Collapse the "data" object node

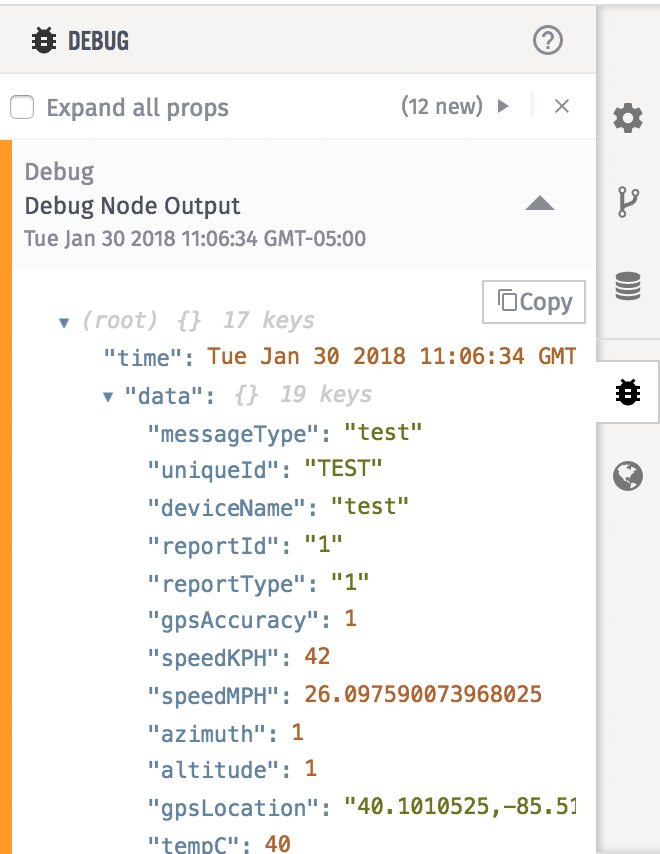[x=108, y=396]
